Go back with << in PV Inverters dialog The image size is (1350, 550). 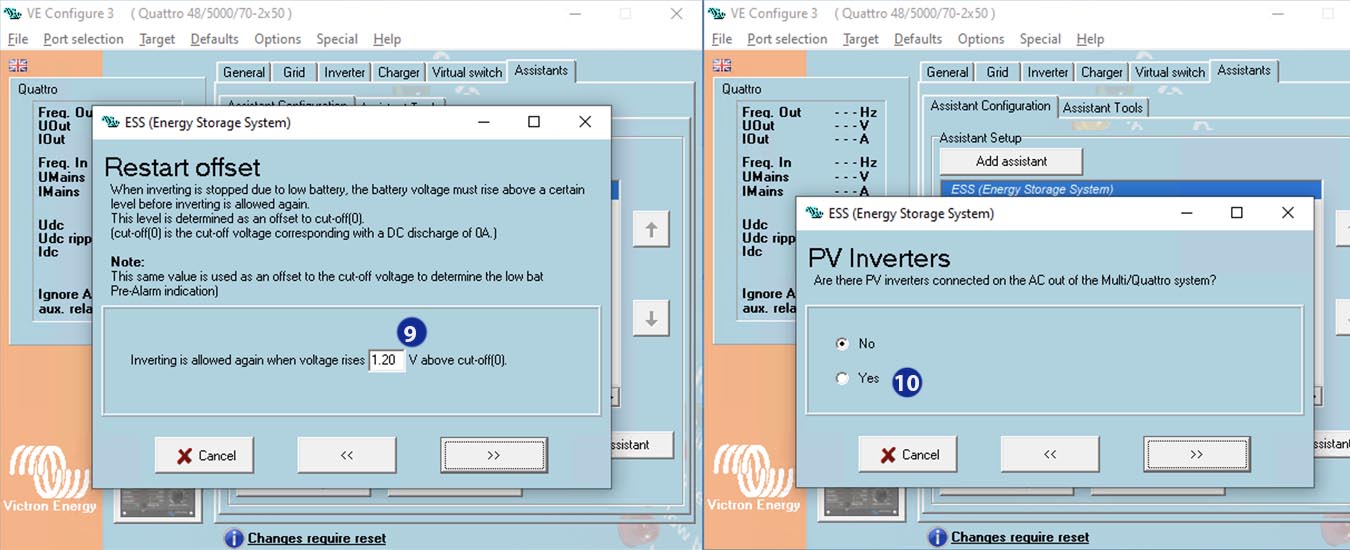point(1050,454)
